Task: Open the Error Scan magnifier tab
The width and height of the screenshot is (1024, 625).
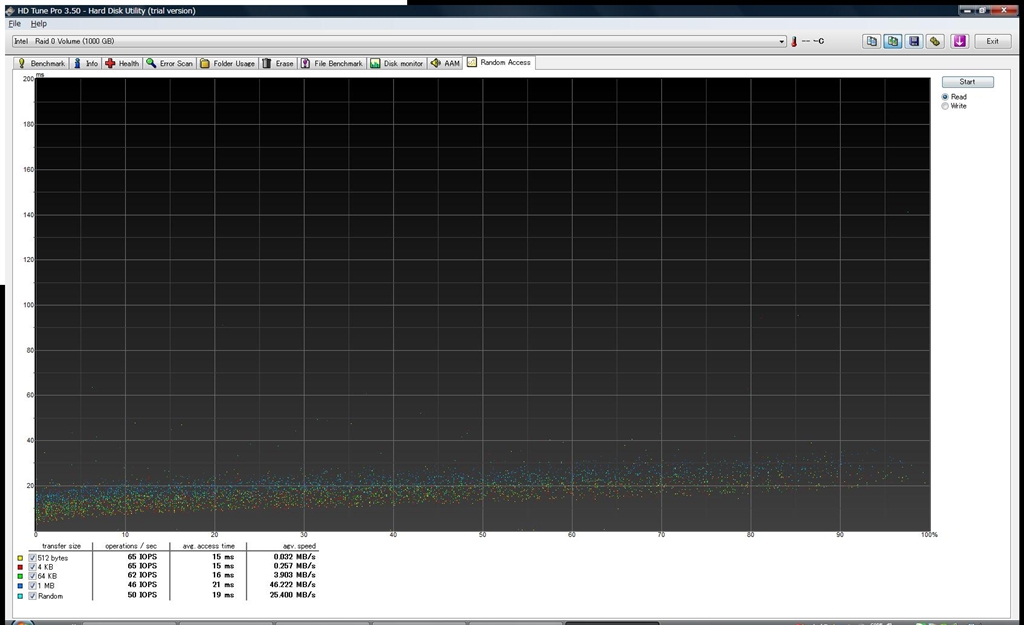Action: point(169,63)
